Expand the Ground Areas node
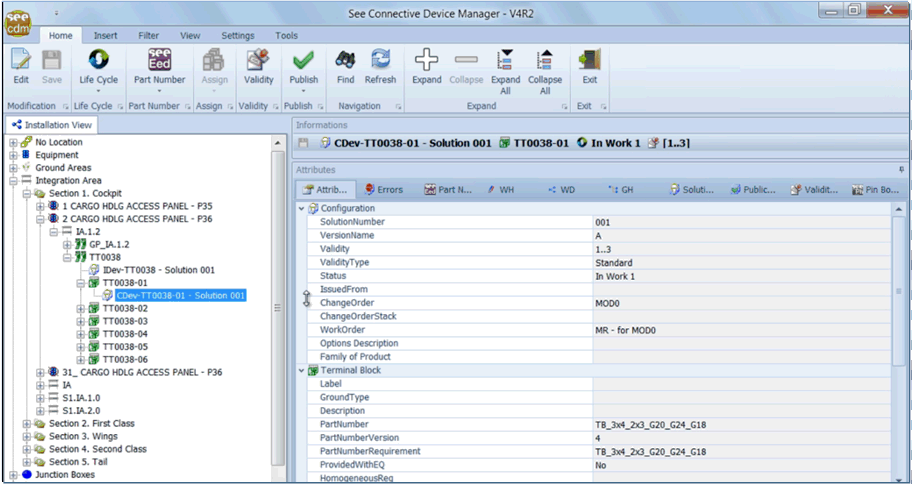This screenshot has height=484, width=912. point(13,168)
